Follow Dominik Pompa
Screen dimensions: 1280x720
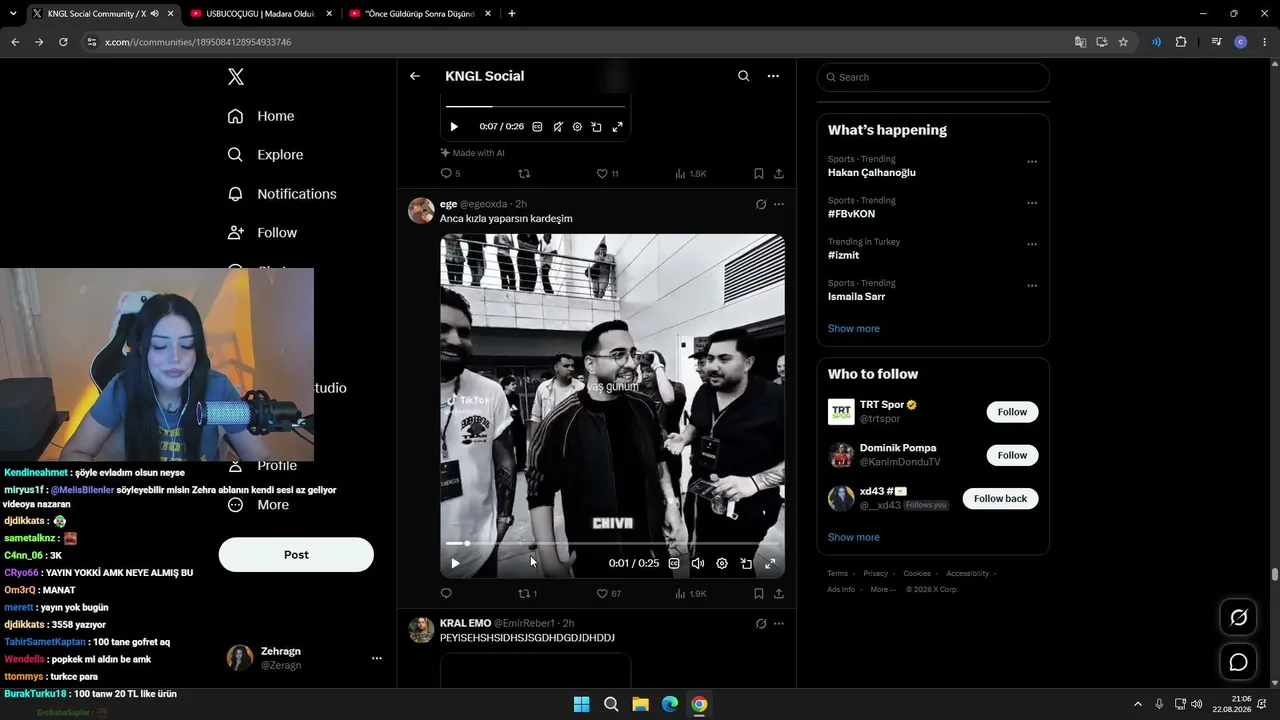click(1012, 455)
